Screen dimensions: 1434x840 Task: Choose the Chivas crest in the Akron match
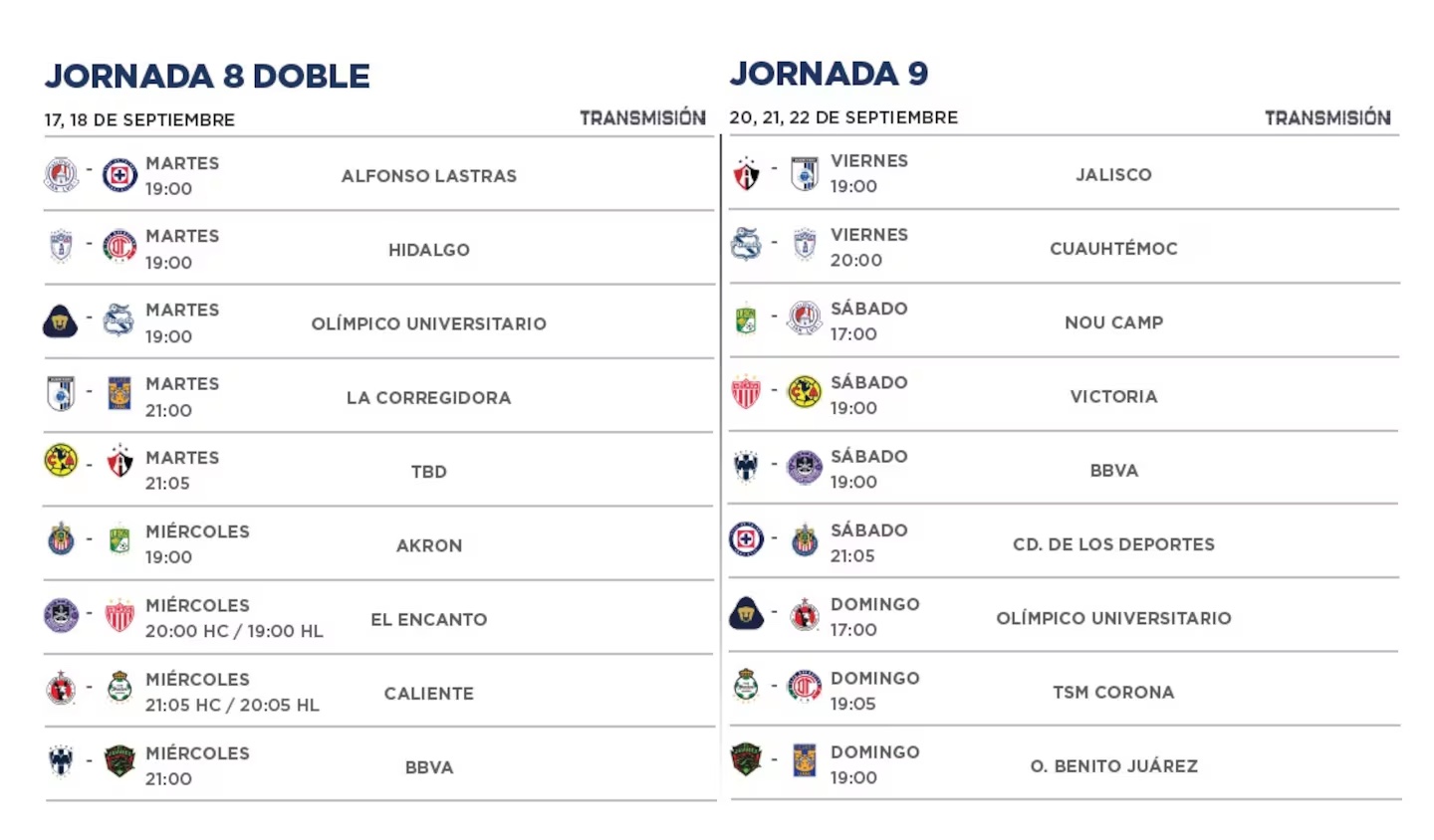click(61, 539)
